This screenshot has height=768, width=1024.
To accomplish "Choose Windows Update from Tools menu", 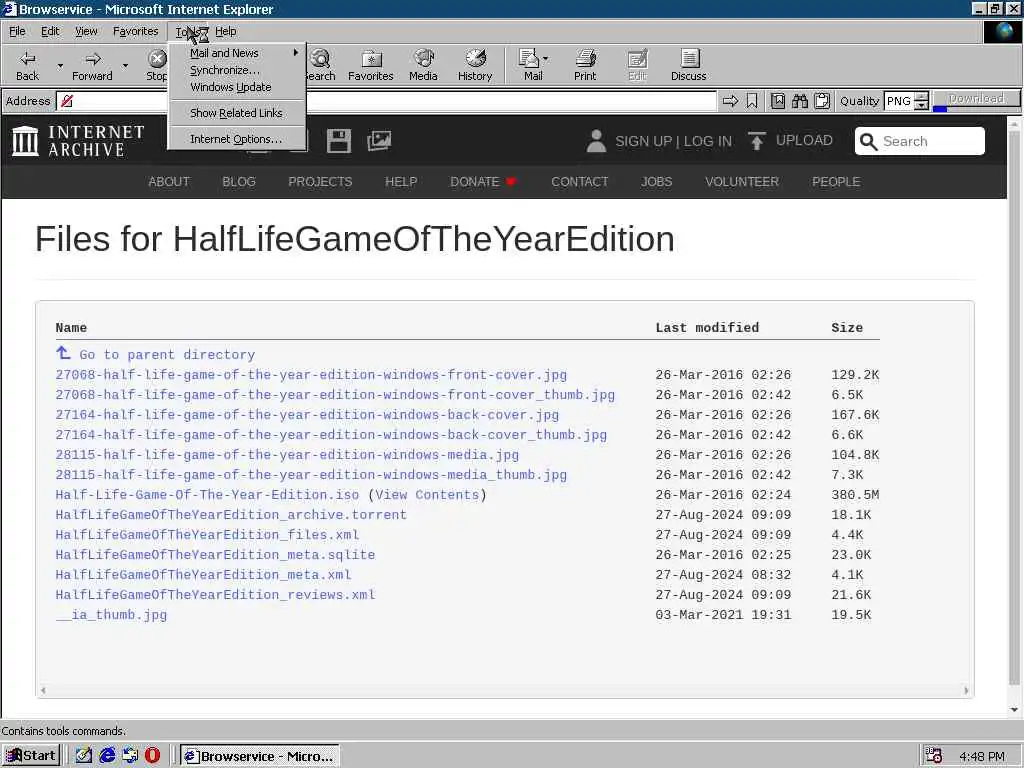I will pos(236,87).
